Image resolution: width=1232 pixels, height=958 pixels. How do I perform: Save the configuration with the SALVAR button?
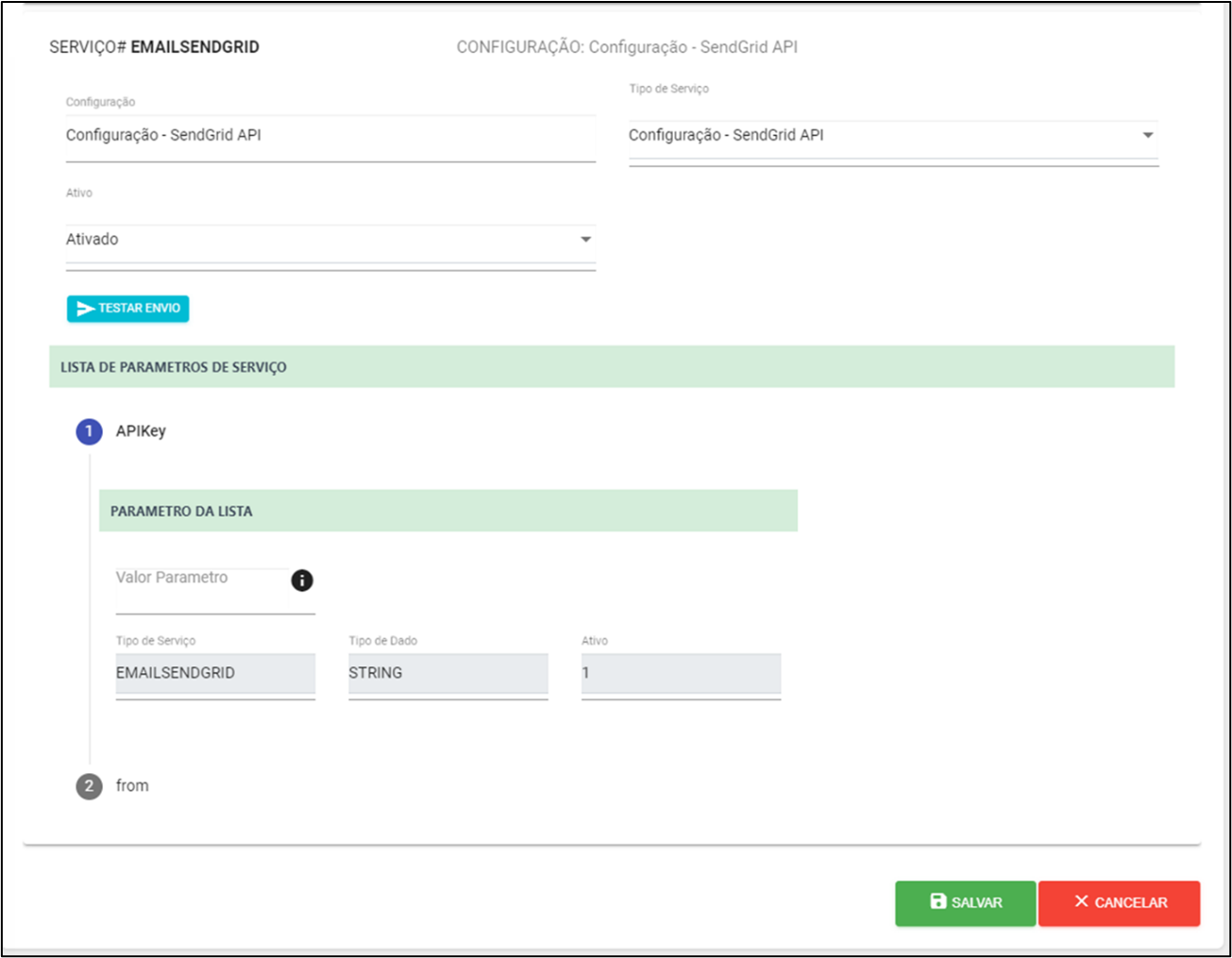click(x=965, y=902)
